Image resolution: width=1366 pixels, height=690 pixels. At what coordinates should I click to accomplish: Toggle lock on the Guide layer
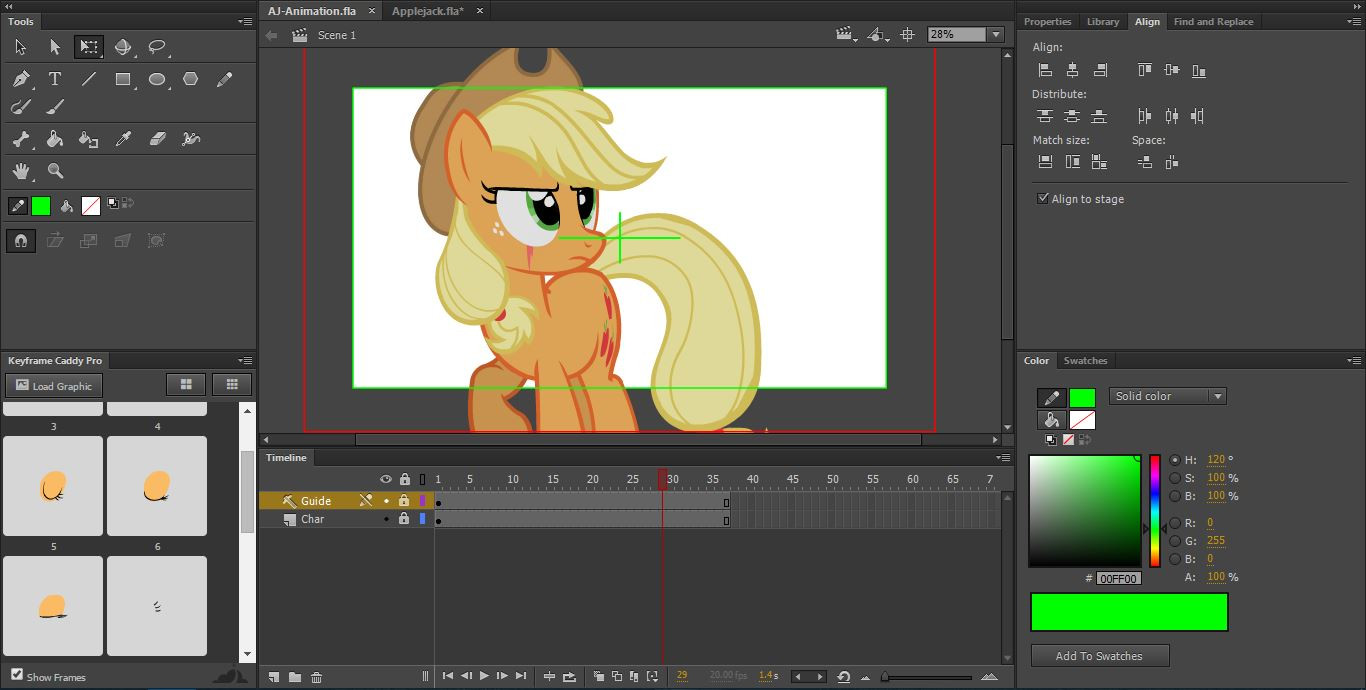point(404,501)
